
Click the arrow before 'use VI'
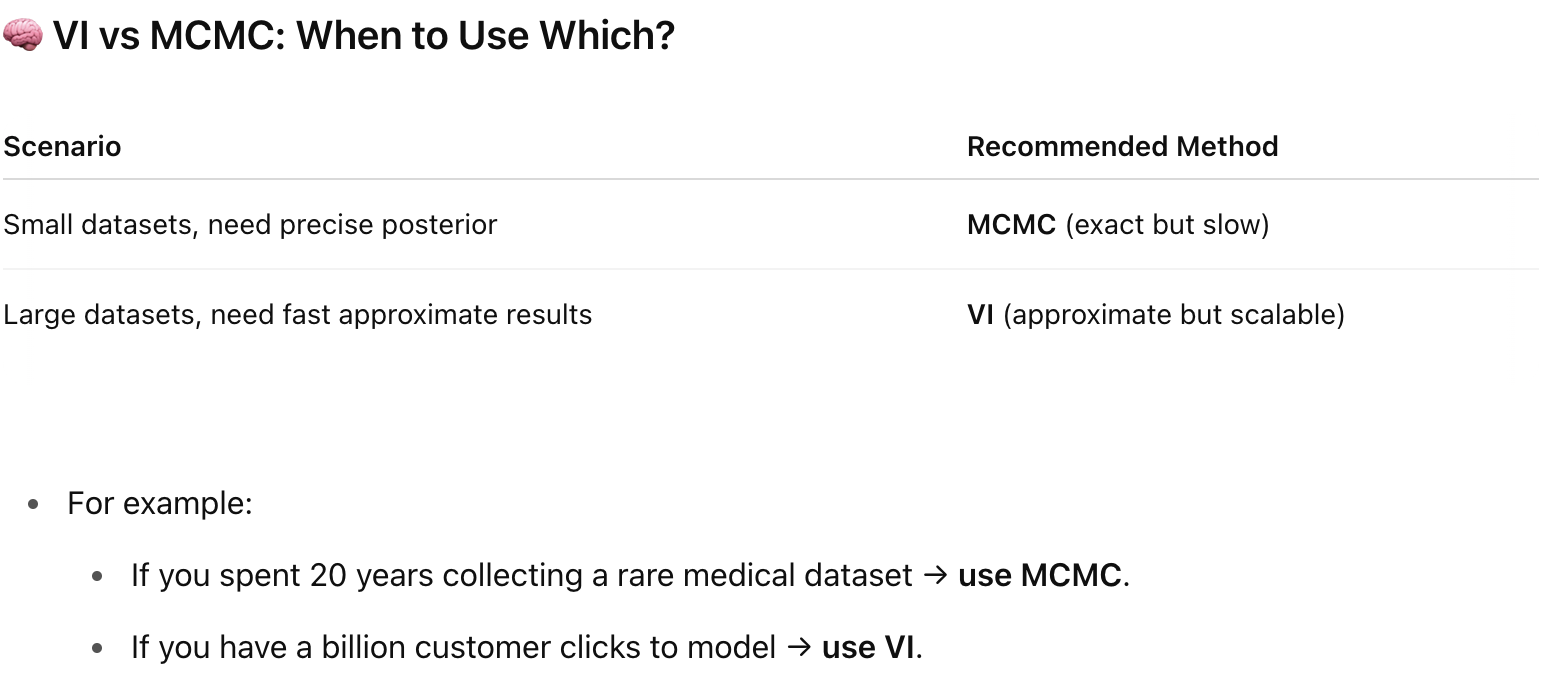799,648
